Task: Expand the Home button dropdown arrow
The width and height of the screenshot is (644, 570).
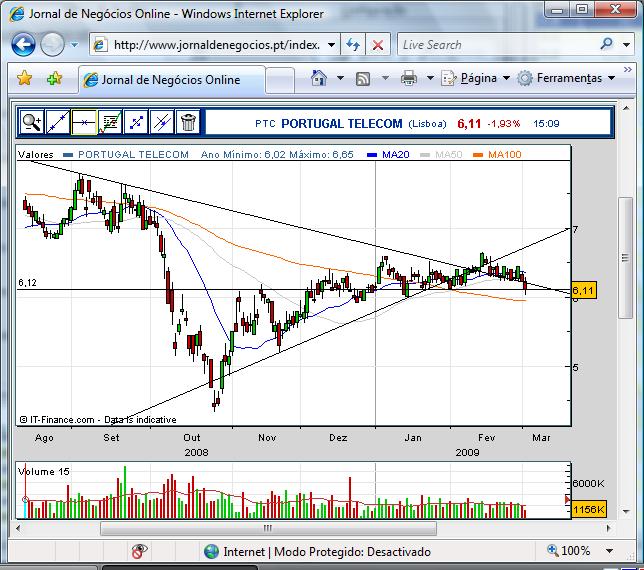Action: point(340,78)
